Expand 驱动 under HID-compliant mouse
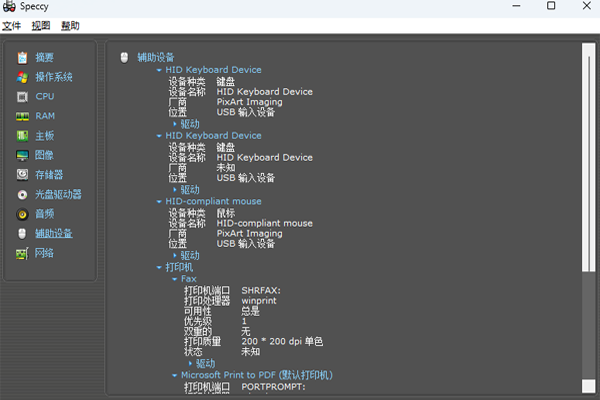Viewport: 600px width, 400px height. [x=174, y=256]
